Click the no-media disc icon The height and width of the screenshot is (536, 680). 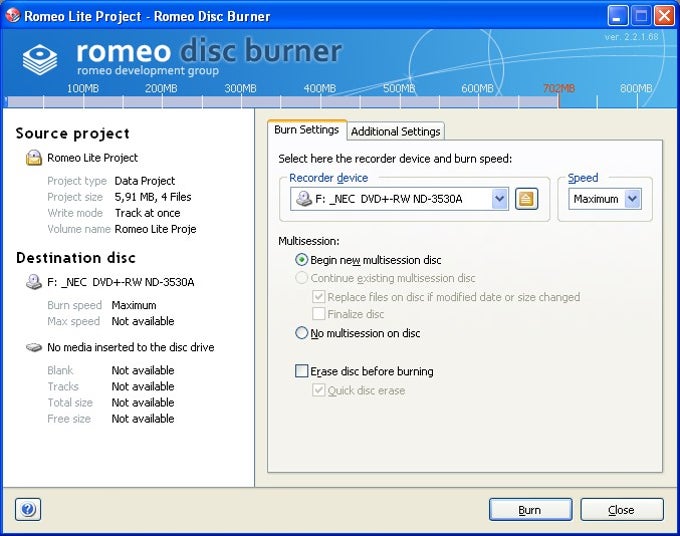[x=34, y=347]
